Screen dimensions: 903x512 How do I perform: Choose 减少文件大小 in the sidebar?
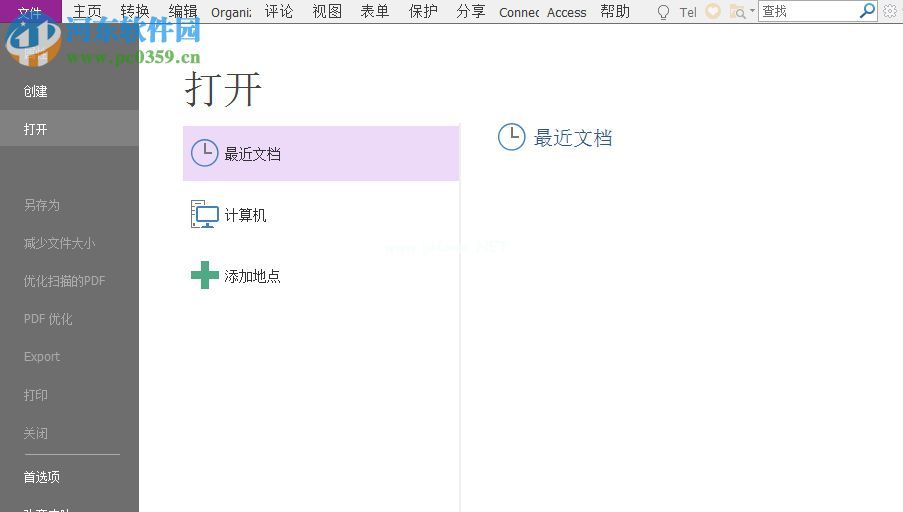click(59, 243)
